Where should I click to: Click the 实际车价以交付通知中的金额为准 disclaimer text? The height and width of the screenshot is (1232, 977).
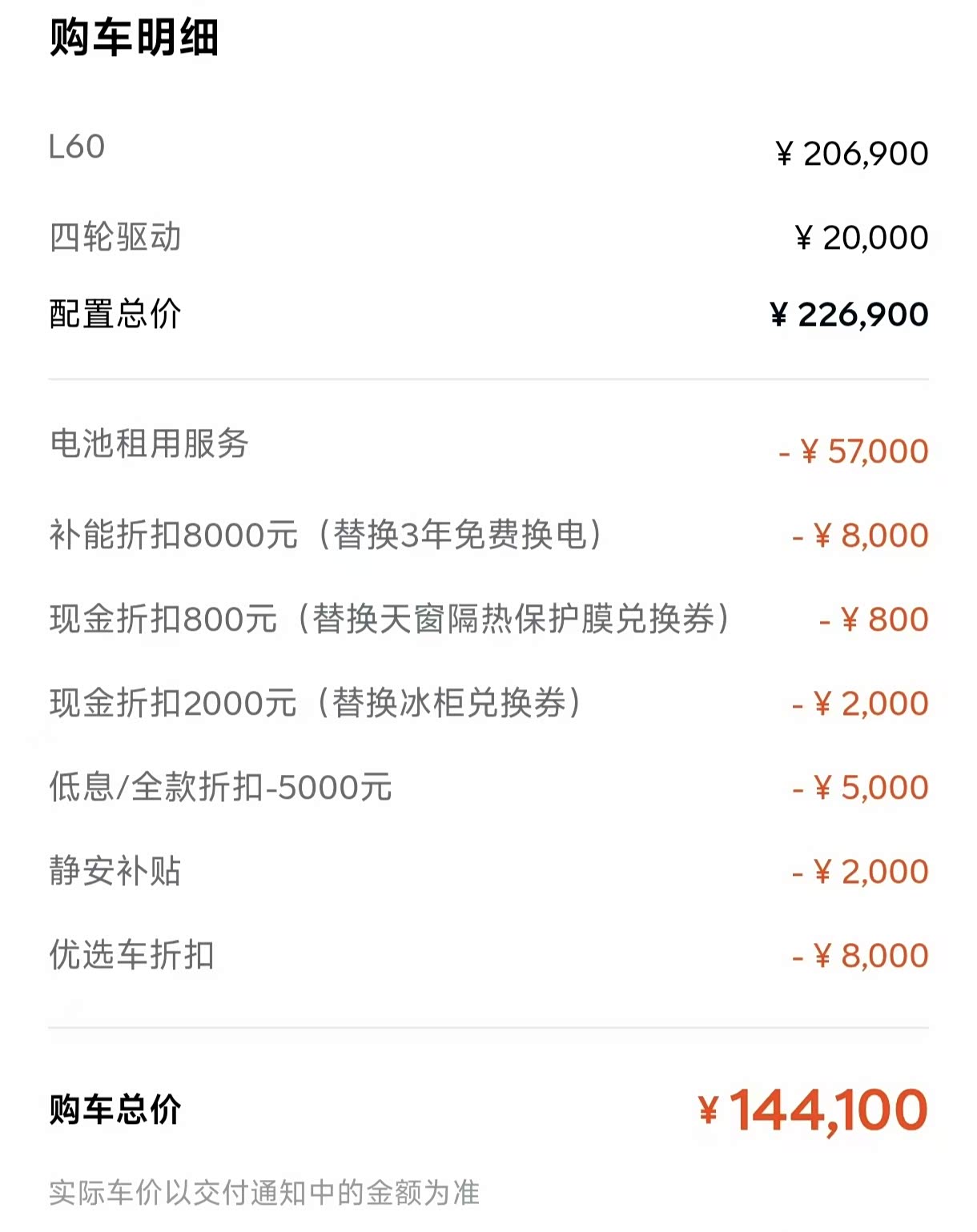click(264, 1193)
